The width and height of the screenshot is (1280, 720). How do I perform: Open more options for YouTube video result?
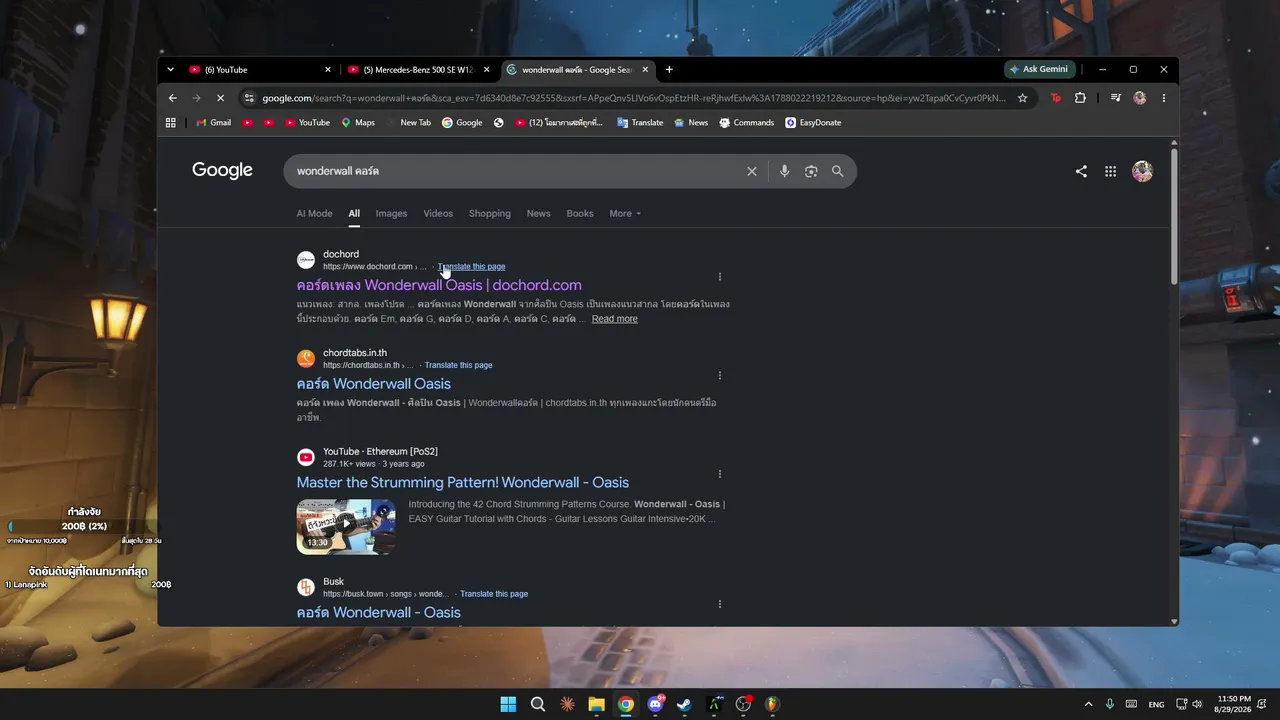(x=720, y=474)
